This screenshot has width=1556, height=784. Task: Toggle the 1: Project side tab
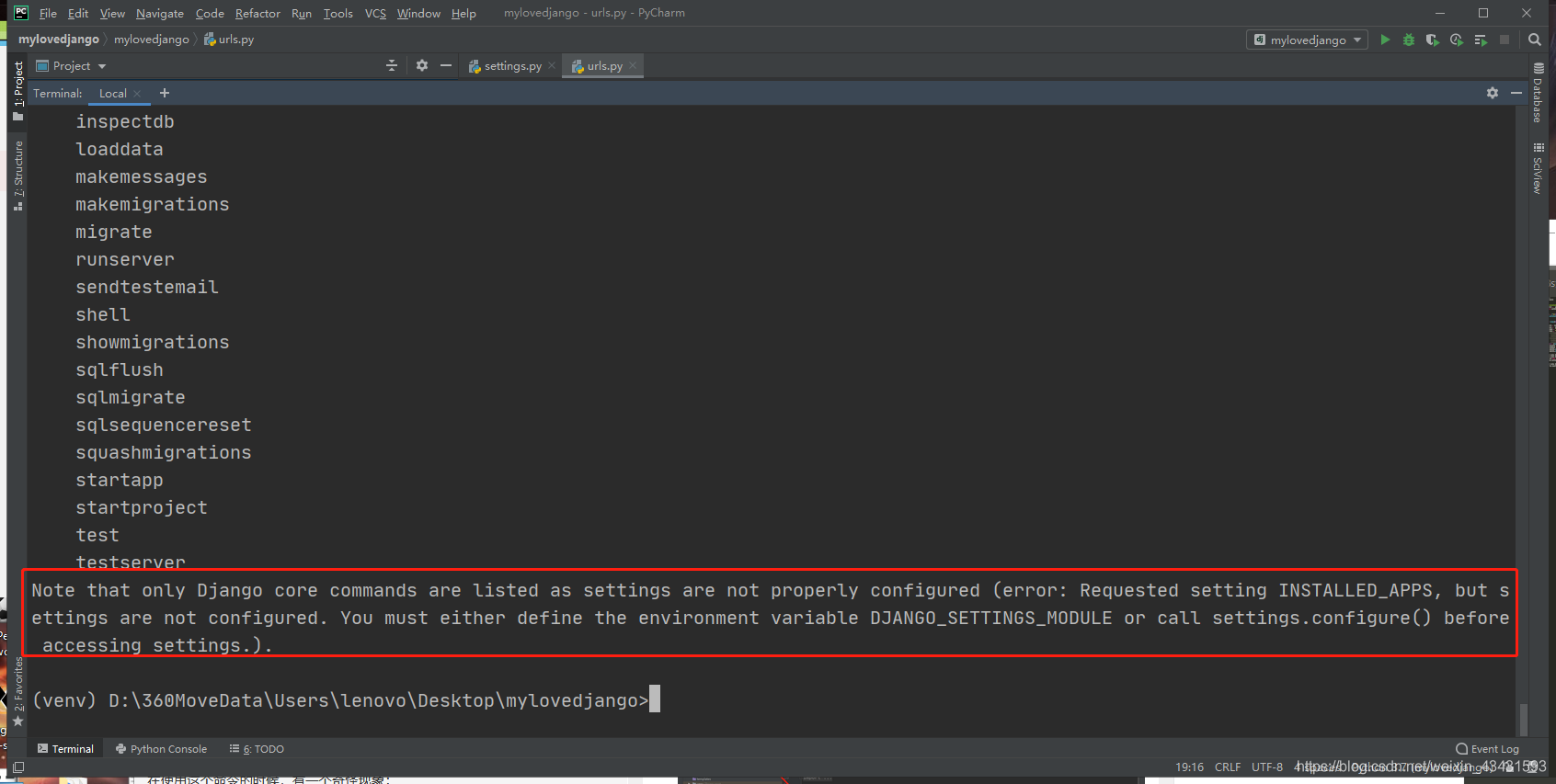pyautogui.click(x=18, y=91)
